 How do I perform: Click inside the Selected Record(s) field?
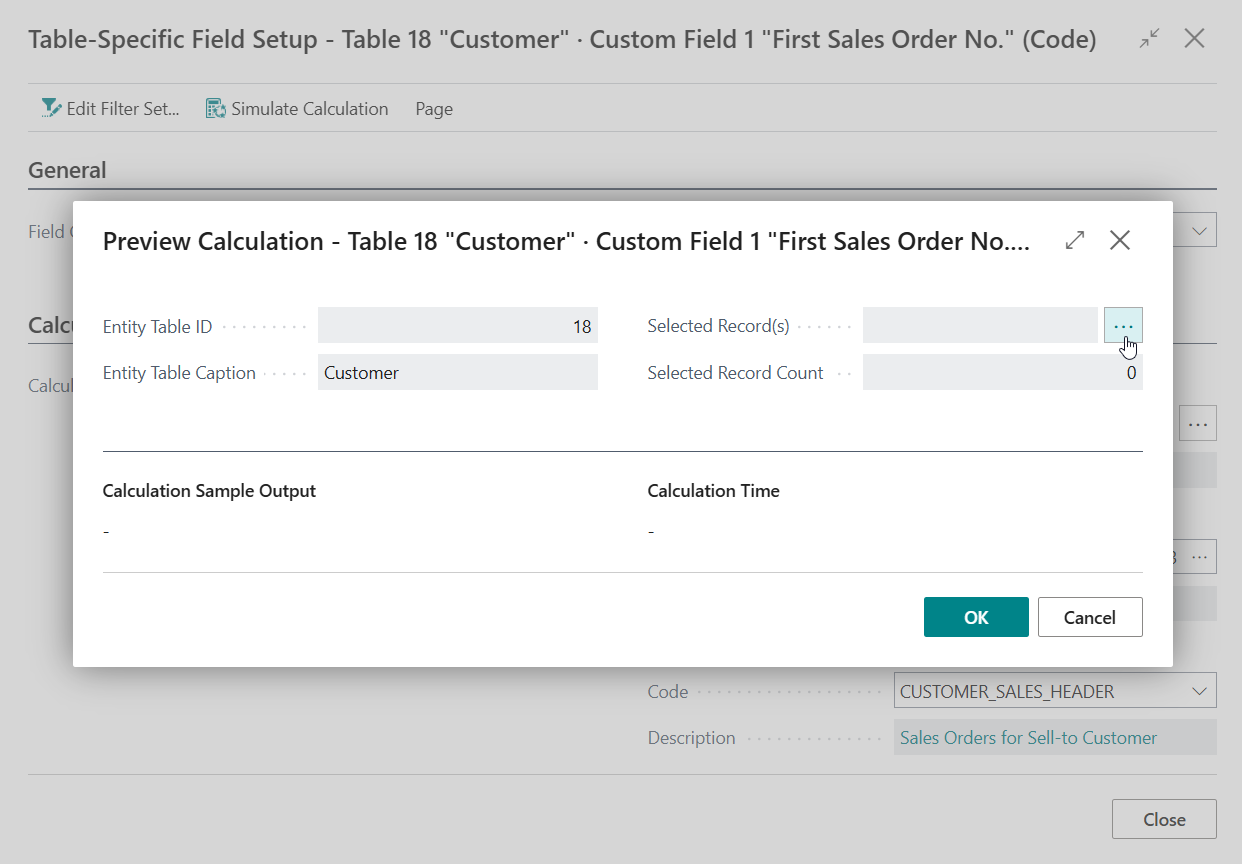click(979, 327)
